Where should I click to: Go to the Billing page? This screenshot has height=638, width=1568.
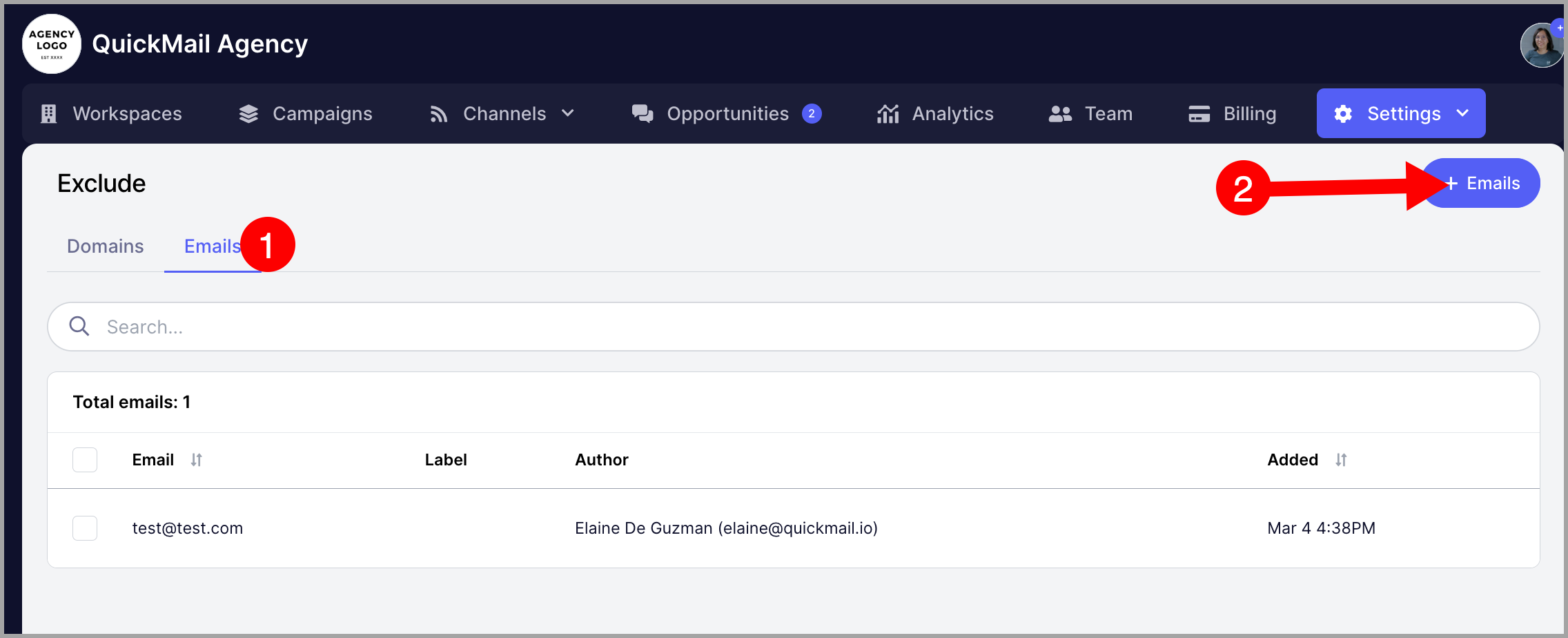1233,114
